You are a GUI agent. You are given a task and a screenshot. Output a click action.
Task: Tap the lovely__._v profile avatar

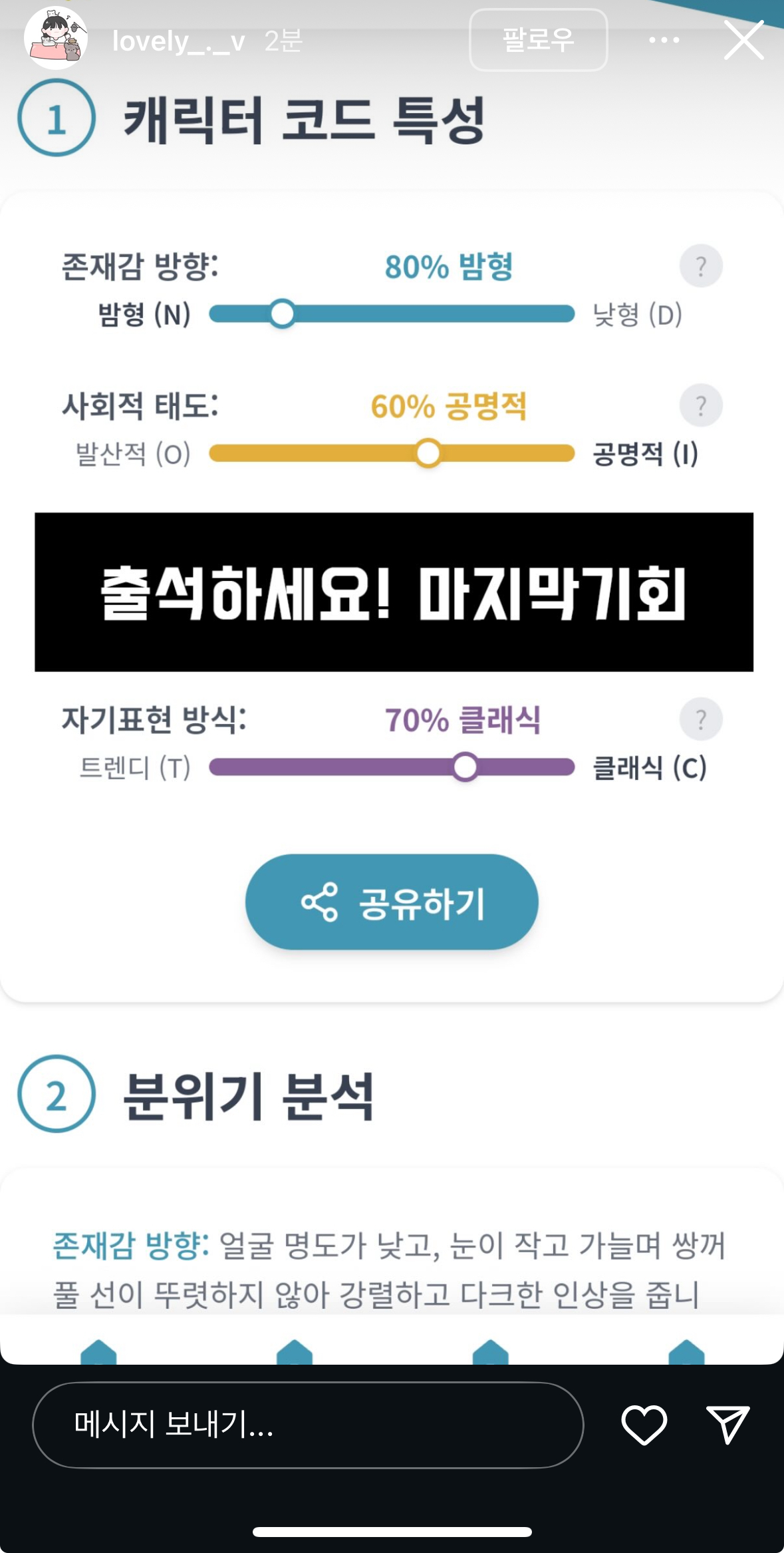56,39
